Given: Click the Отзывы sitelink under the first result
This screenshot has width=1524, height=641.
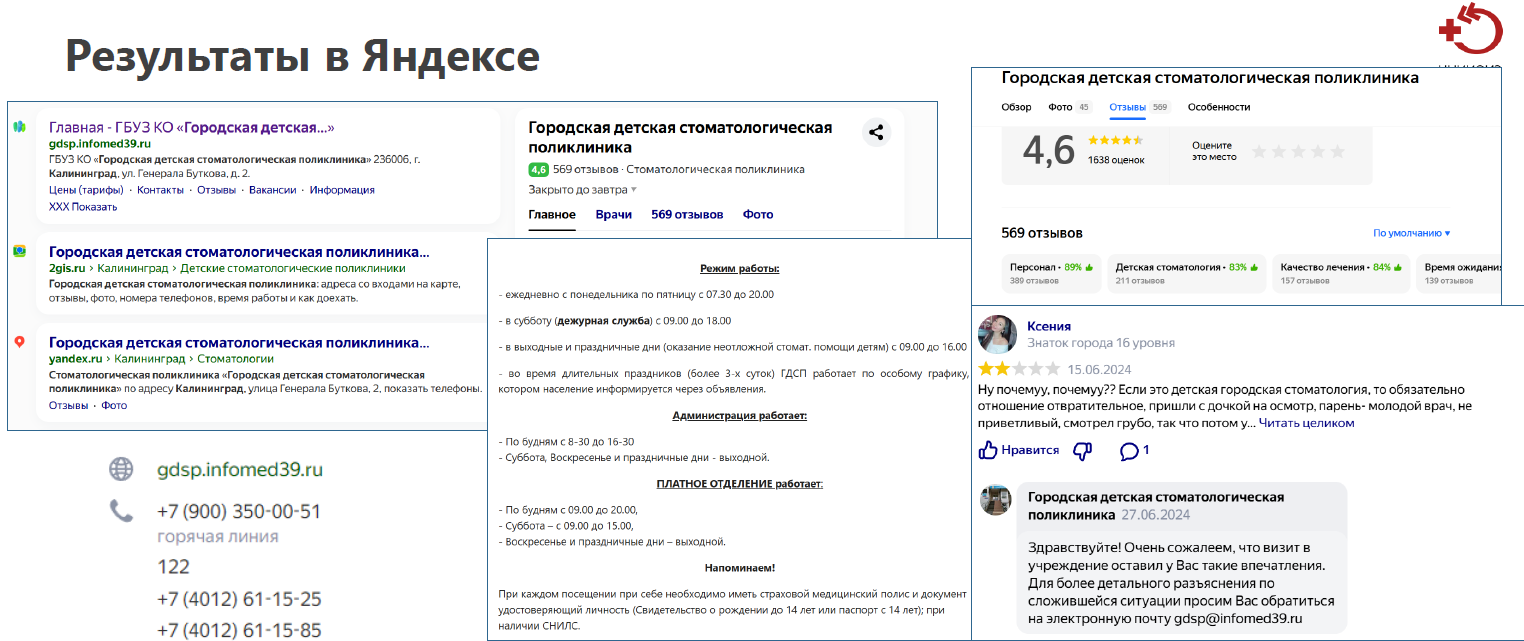Looking at the screenshot, I should 216,190.
